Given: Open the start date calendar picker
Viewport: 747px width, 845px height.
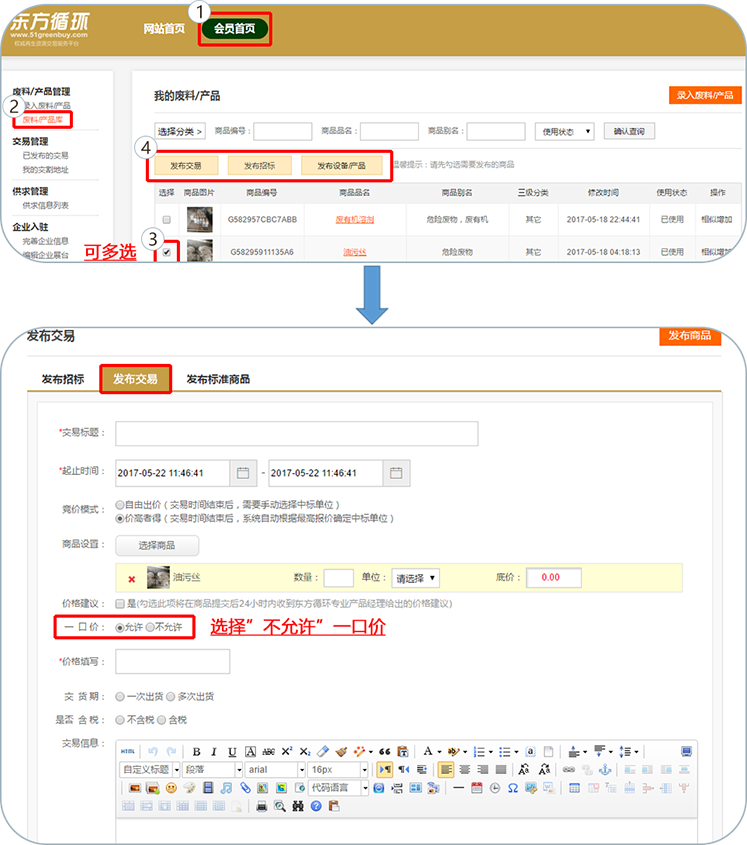Looking at the screenshot, I should 243,473.
